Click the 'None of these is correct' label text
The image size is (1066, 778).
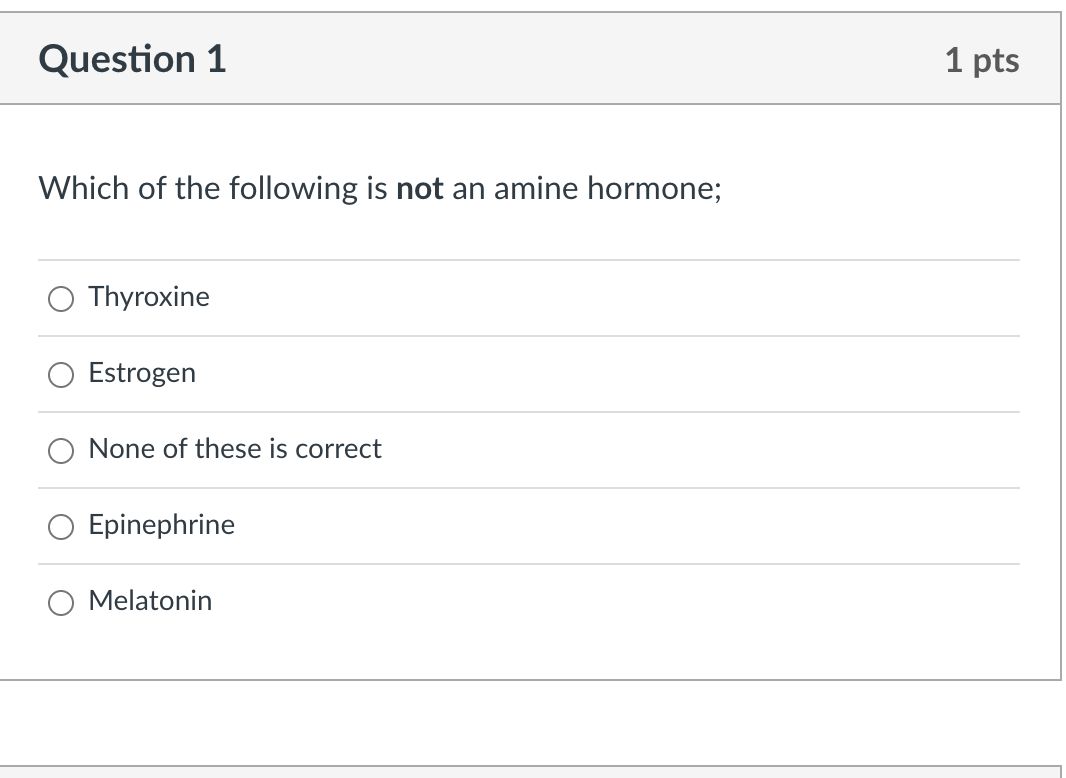(235, 449)
